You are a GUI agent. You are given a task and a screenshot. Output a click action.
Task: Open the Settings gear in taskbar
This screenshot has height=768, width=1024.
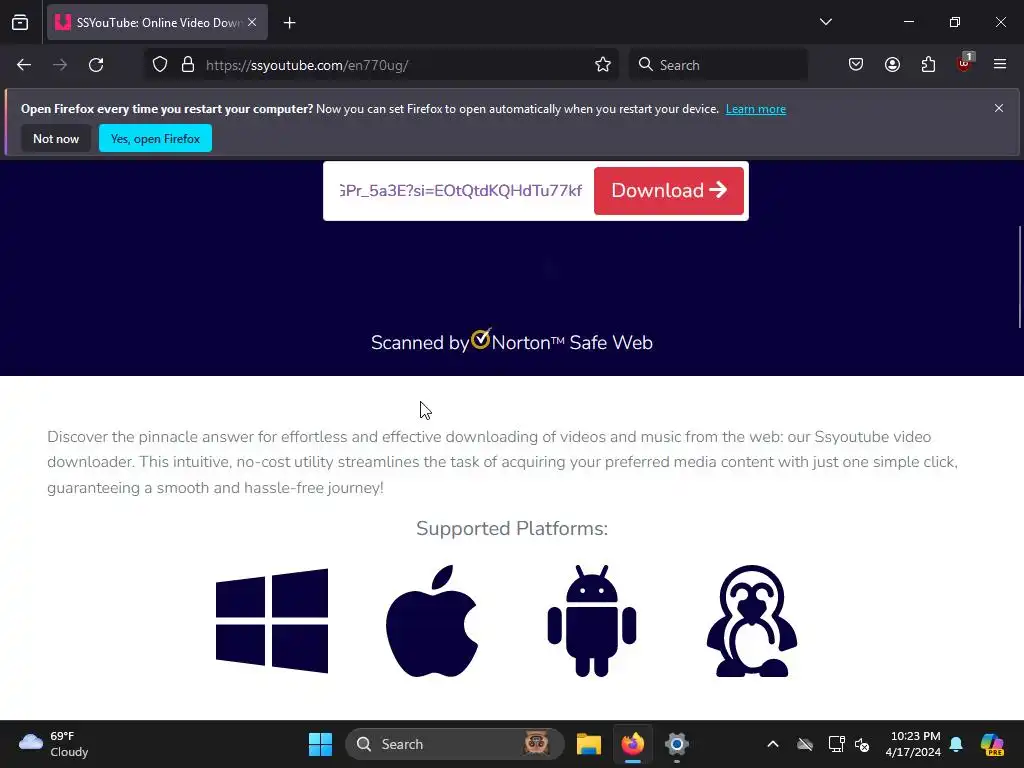pos(677,744)
